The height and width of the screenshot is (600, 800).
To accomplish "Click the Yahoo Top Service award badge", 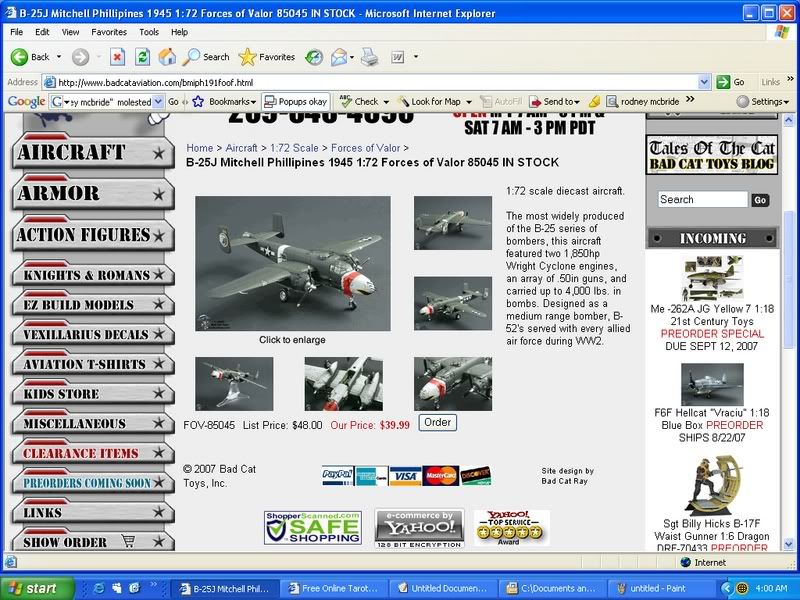I will (511, 528).
